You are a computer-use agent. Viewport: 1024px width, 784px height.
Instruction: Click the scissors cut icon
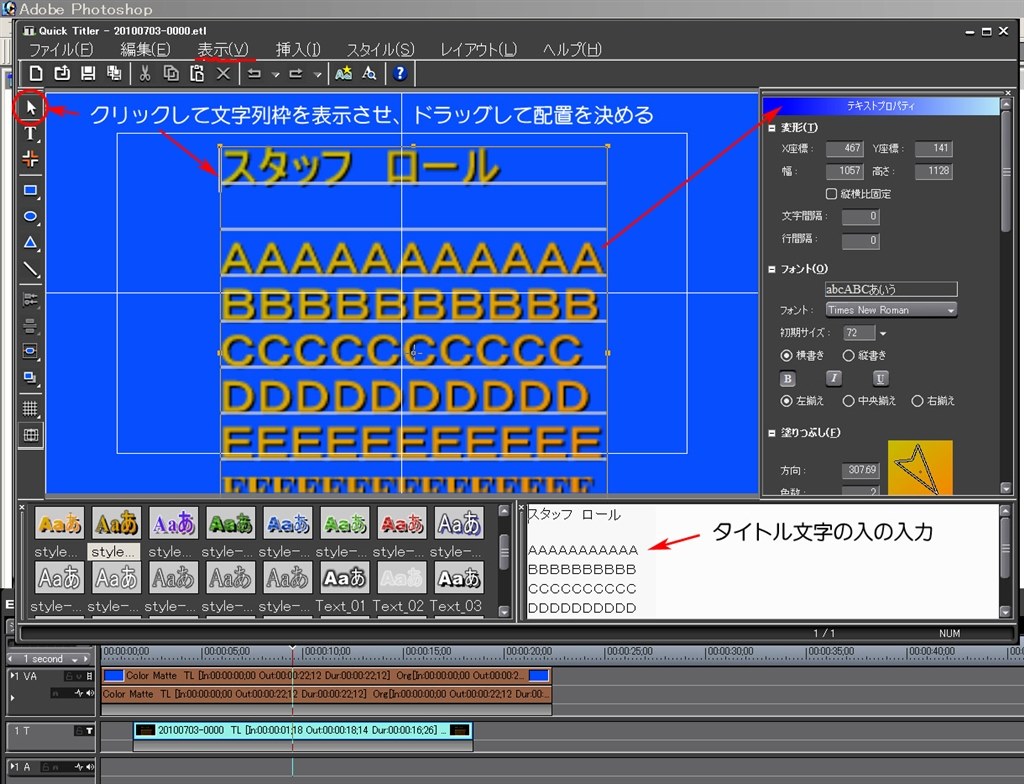click(144, 73)
